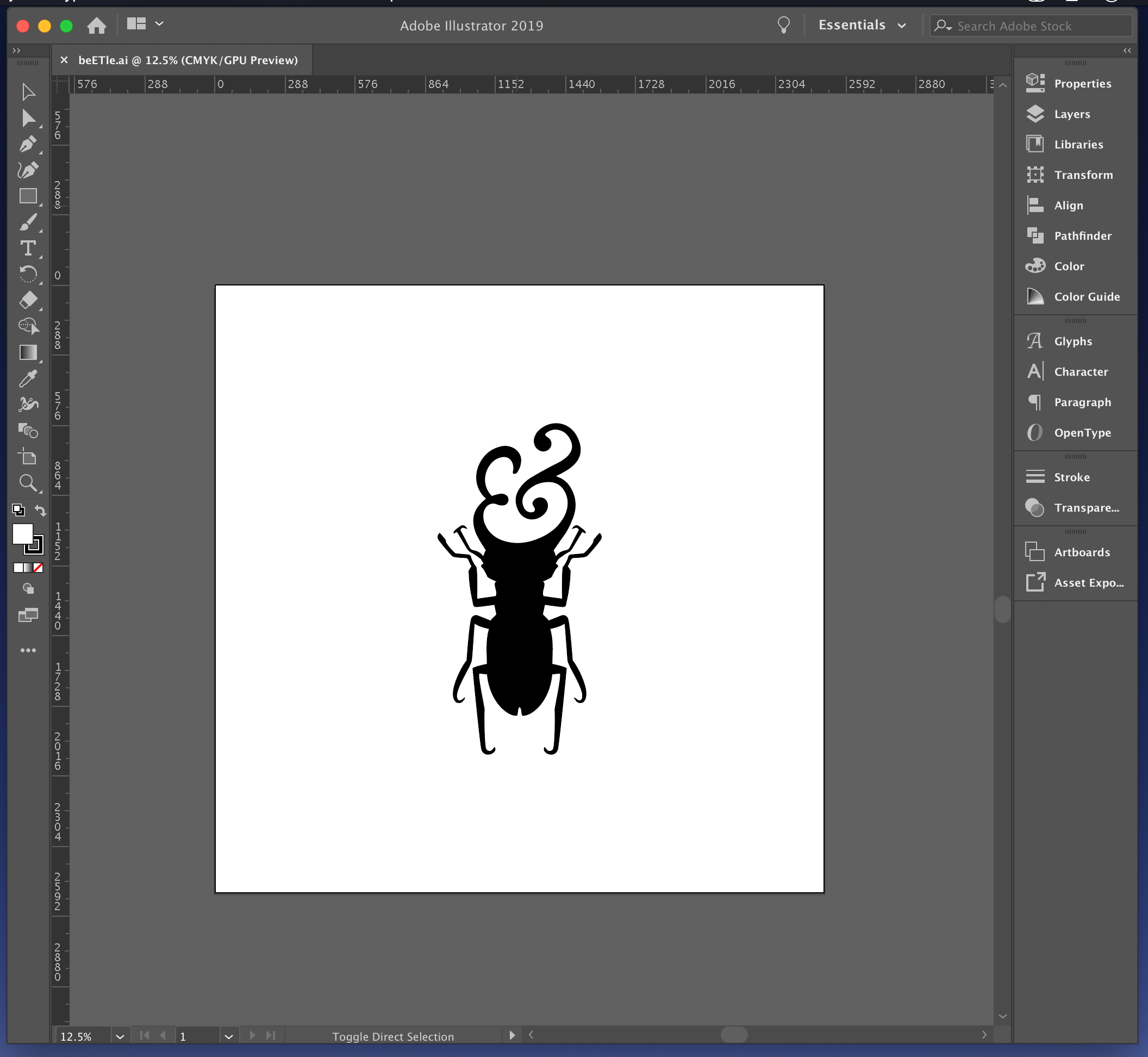Select the Artboard tool
This screenshot has height=1057, width=1148.
28,456
